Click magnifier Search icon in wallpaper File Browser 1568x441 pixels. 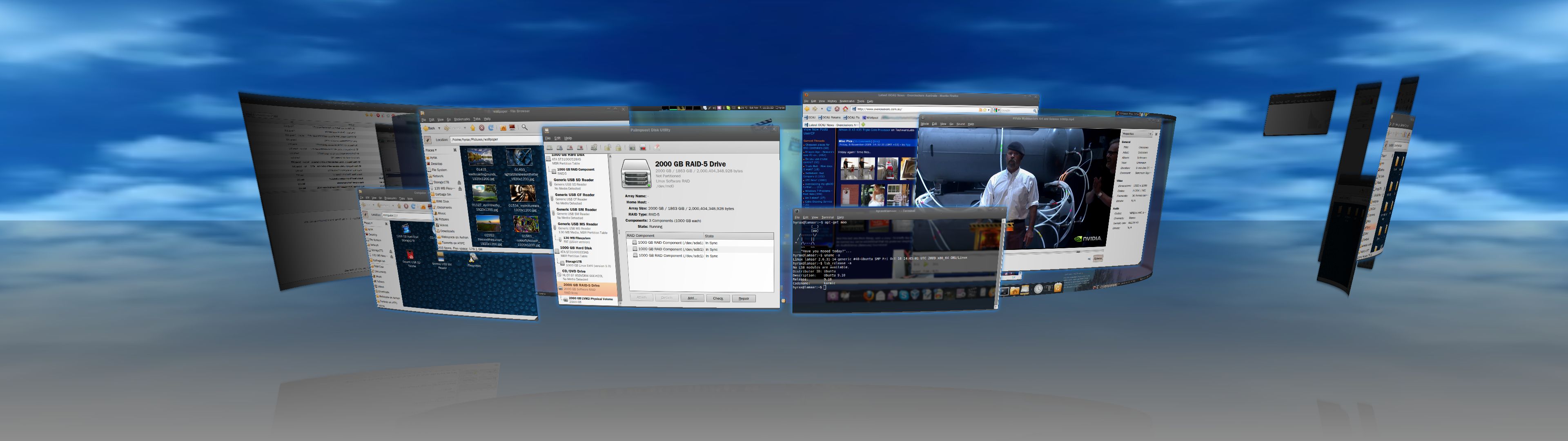pos(525,127)
